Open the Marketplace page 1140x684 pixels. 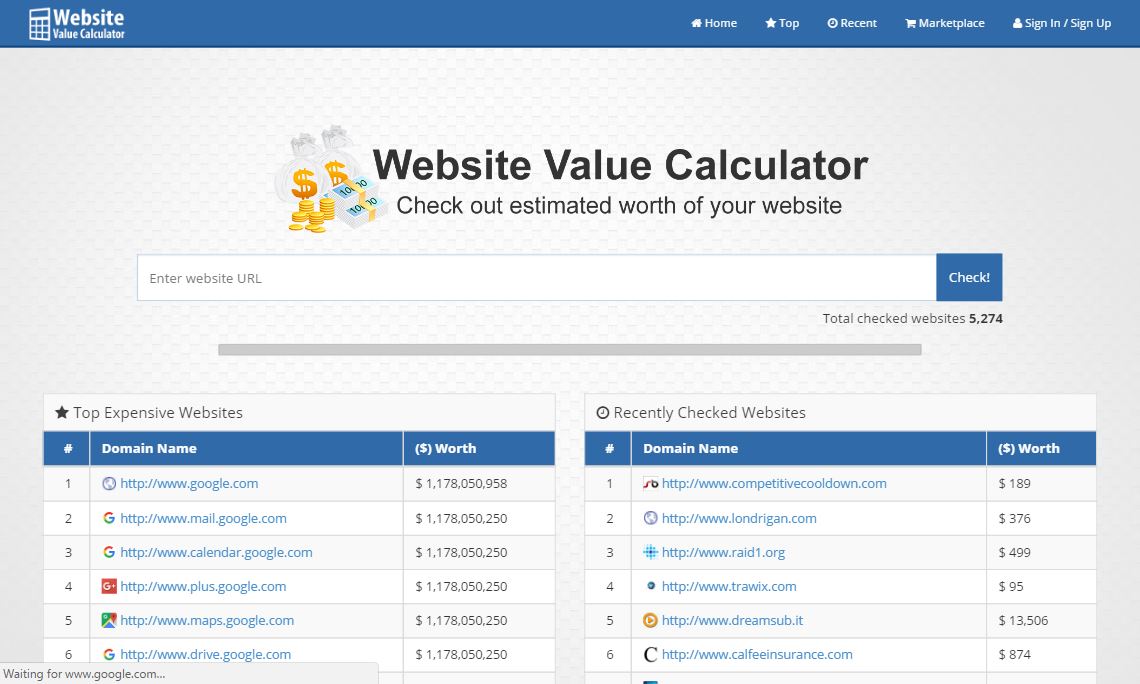(x=945, y=23)
